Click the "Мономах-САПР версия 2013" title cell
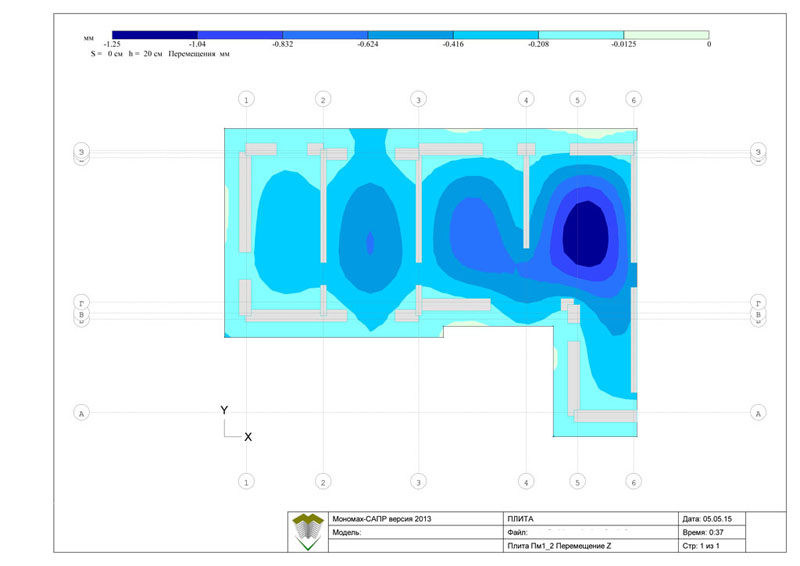Screen dimensions: 800x566 (415, 519)
